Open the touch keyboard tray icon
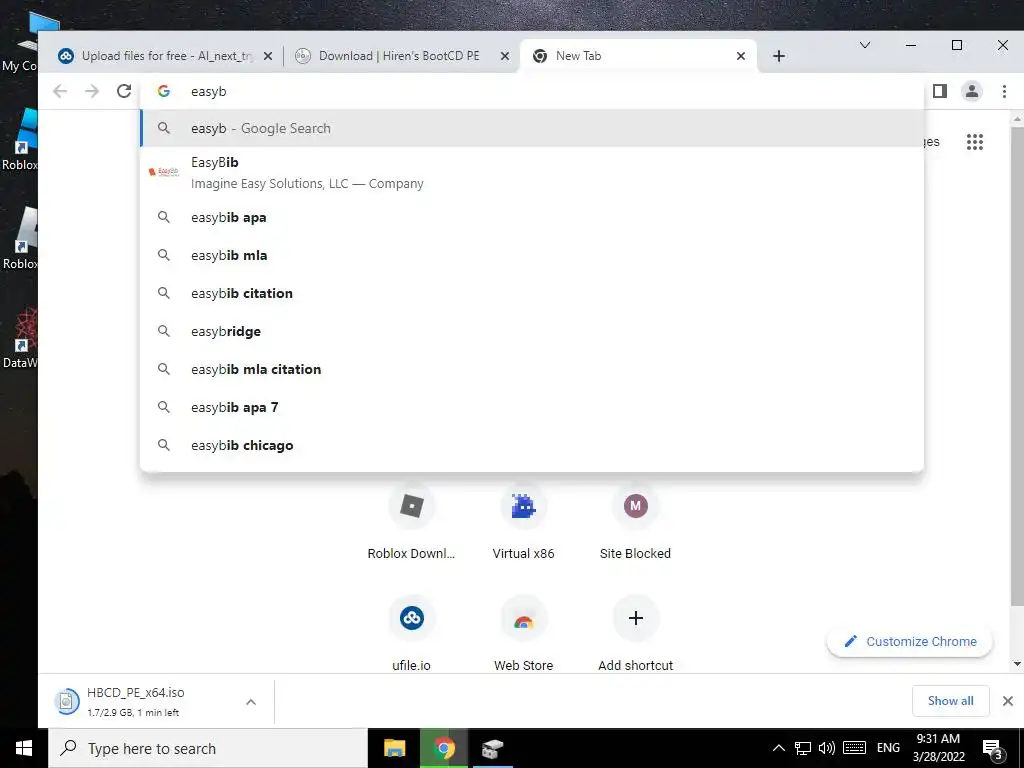 tap(854, 748)
